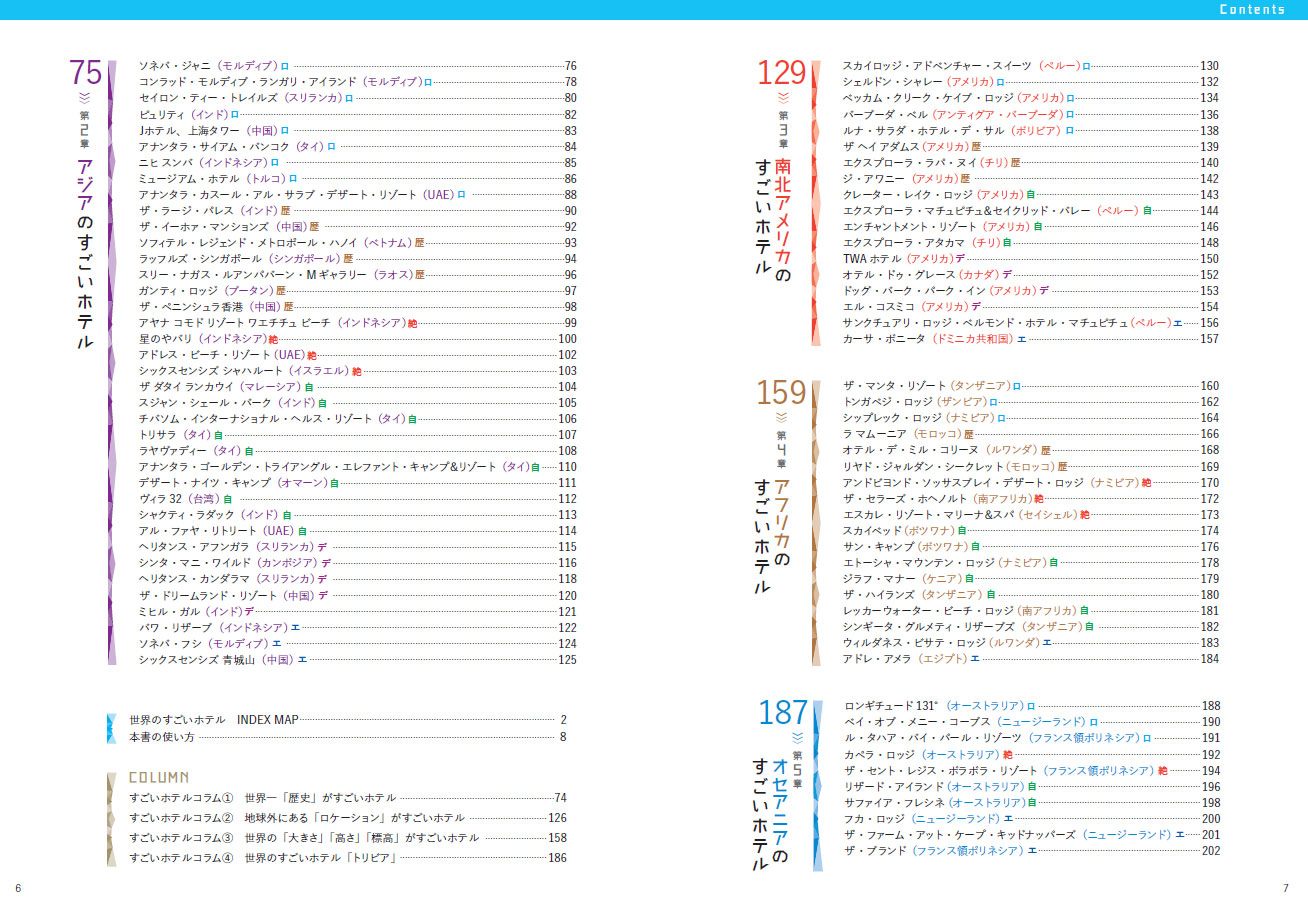Click the red 絶 icon after 星のやバリ
The width and height of the screenshot is (1308, 913).
[x=273, y=340]
